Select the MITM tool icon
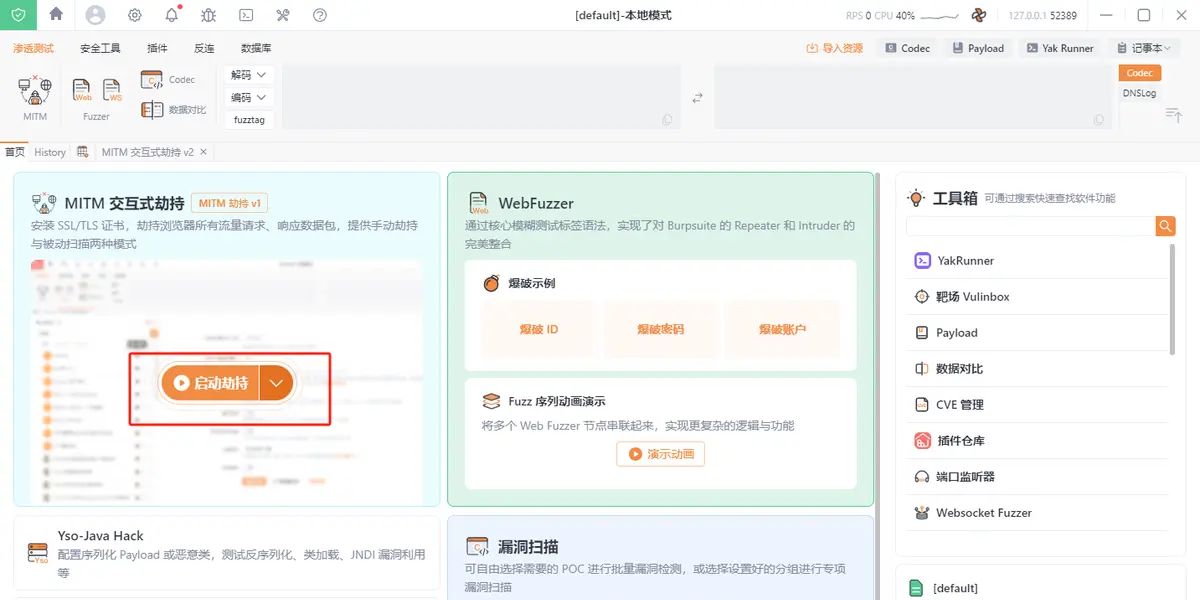This screenshot has width=1200, height=600. 33,93
